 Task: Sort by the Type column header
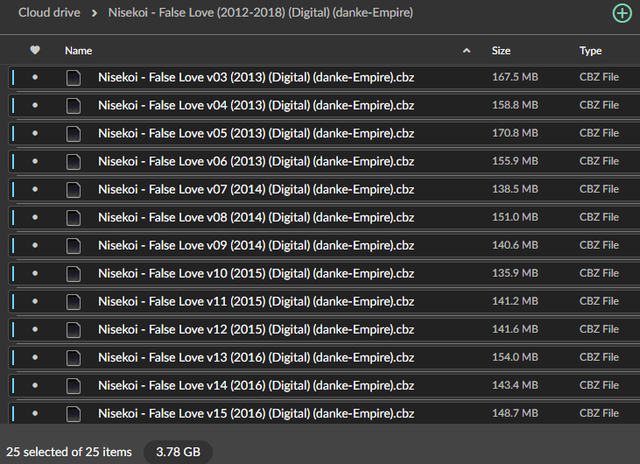pyautogui.click(x=590, y=51)
